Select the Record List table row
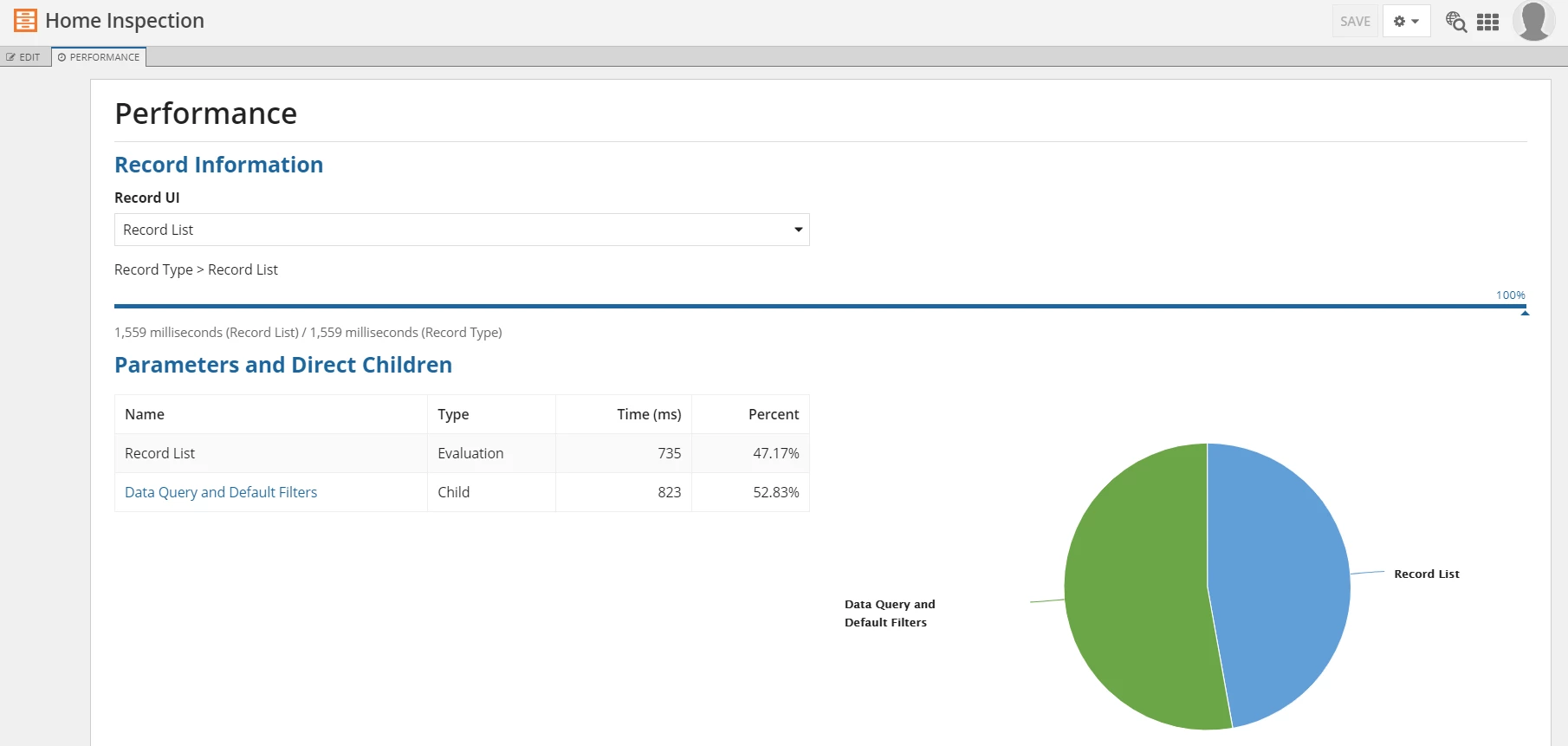This screenshot has width=1568, height=746. (x=462, y=453)
